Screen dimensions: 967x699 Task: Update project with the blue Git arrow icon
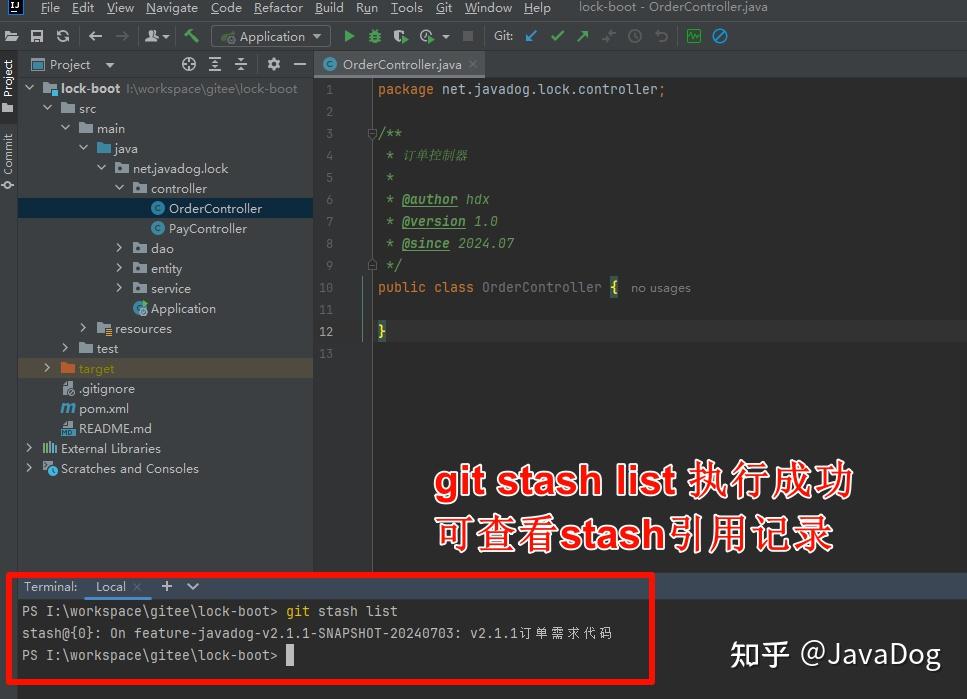(x=531, y=36)
